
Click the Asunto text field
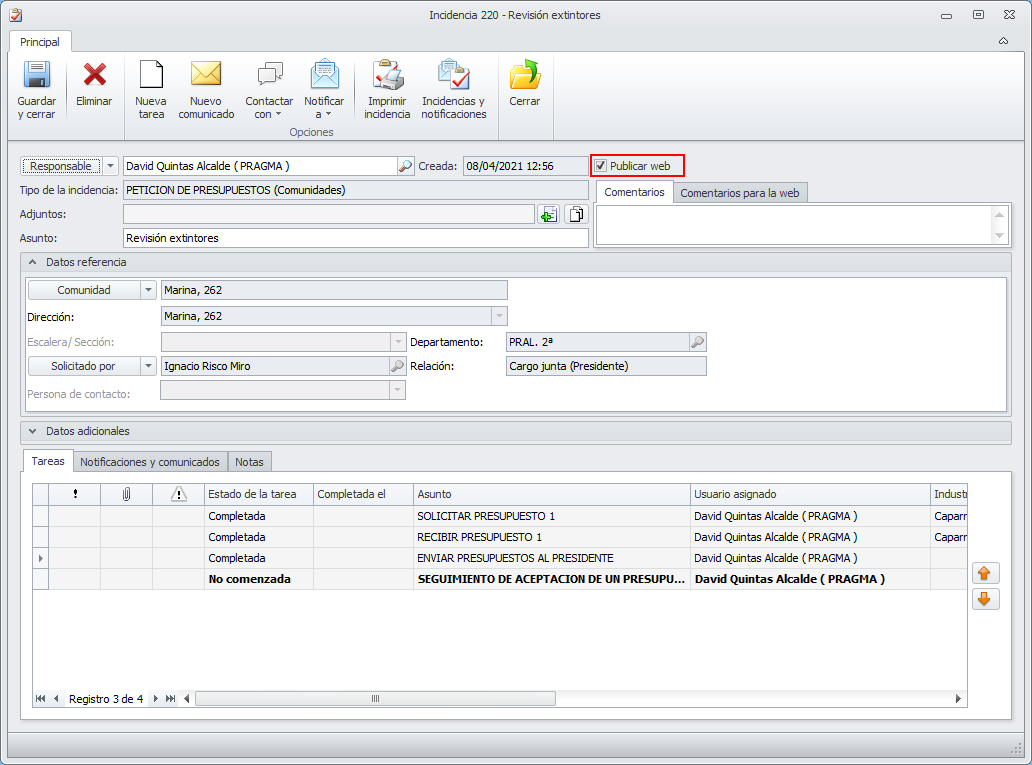point(355,238)
